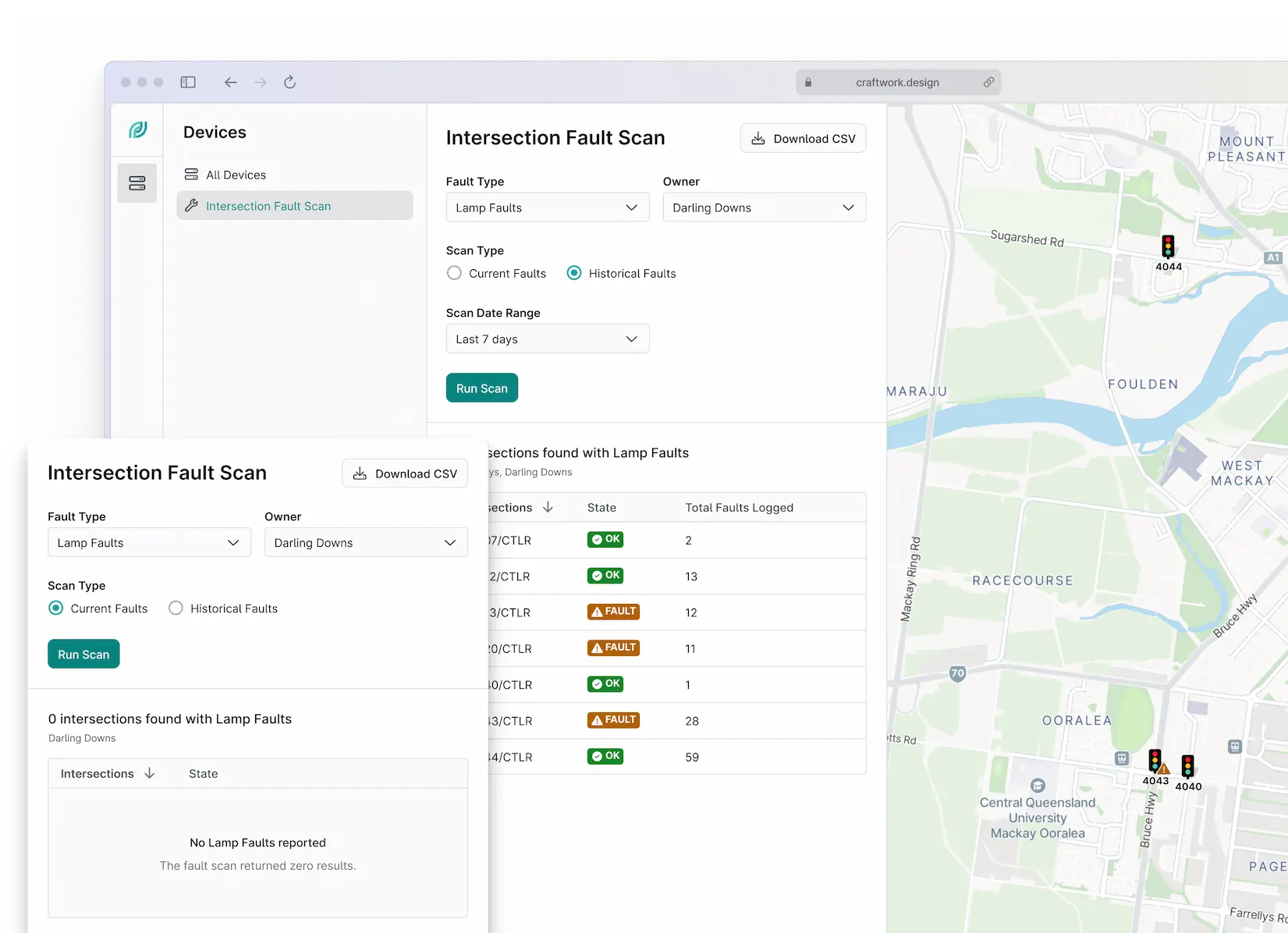Open Scan Date Range Last 7 days dropdown

(x=548, y=339)
